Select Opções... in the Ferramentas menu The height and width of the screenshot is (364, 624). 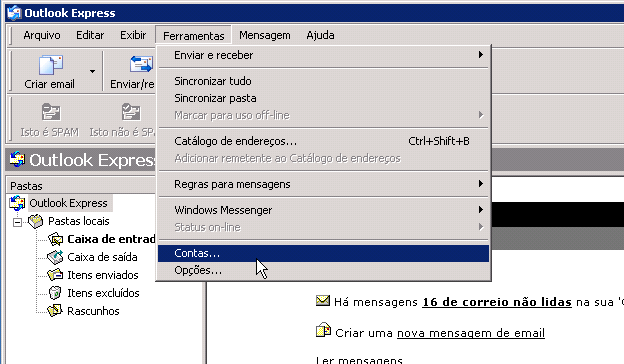tap(323, 271)
